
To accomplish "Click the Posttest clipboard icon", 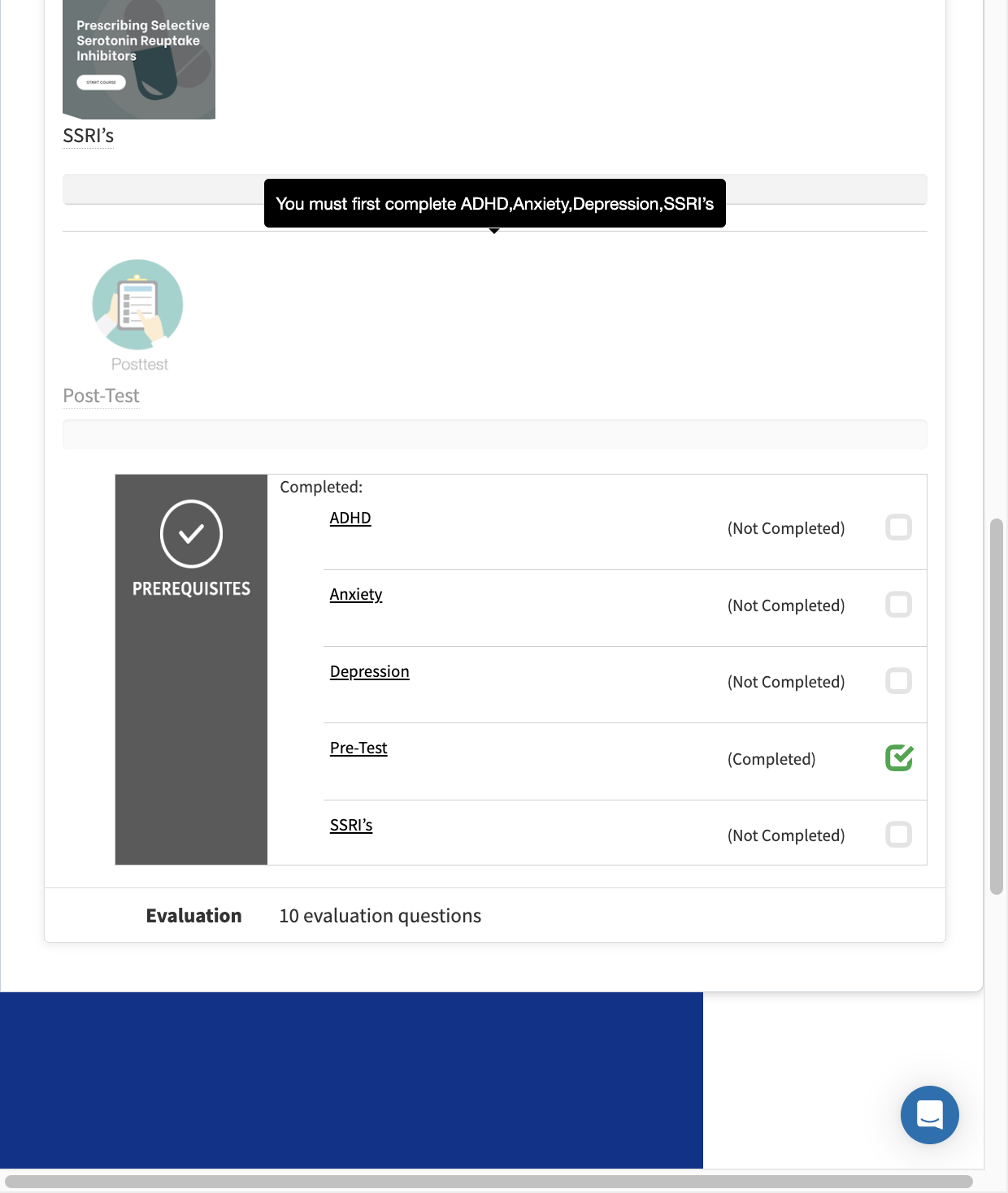I will [x=137, y=305].
